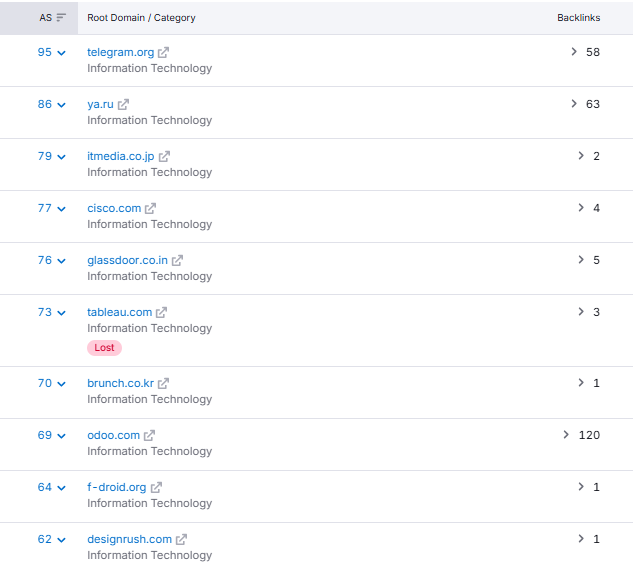Expand ya.ru backlinks arrow
The image size is (633, 563).
pos(574,104)
